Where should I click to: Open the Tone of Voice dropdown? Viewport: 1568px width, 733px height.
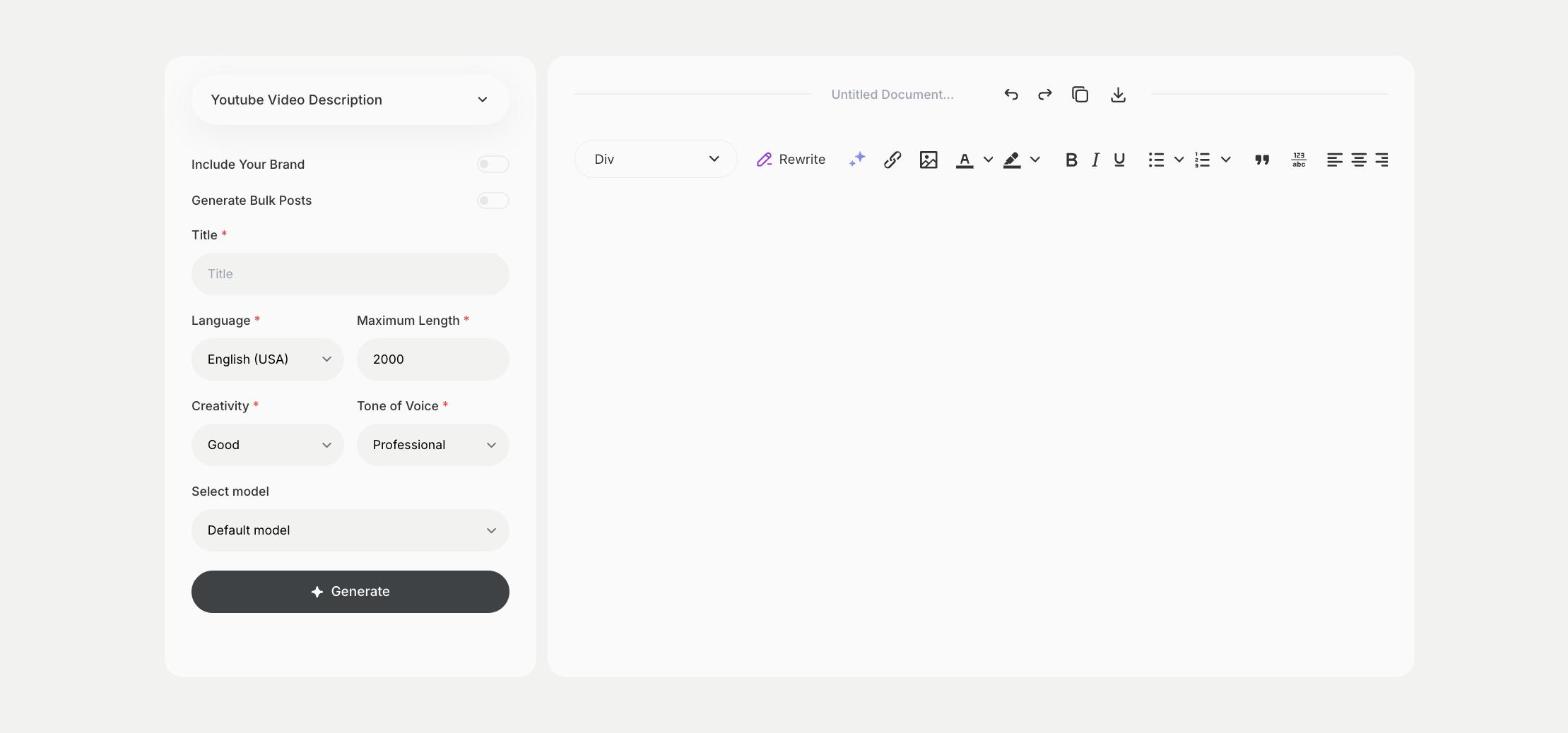pos(433,445)
